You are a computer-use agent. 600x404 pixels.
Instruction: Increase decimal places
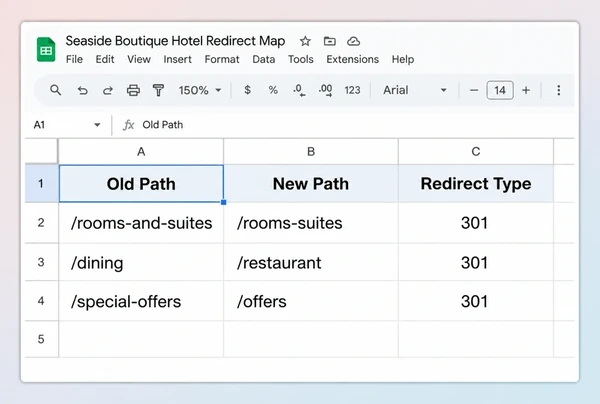click(325, 90)
